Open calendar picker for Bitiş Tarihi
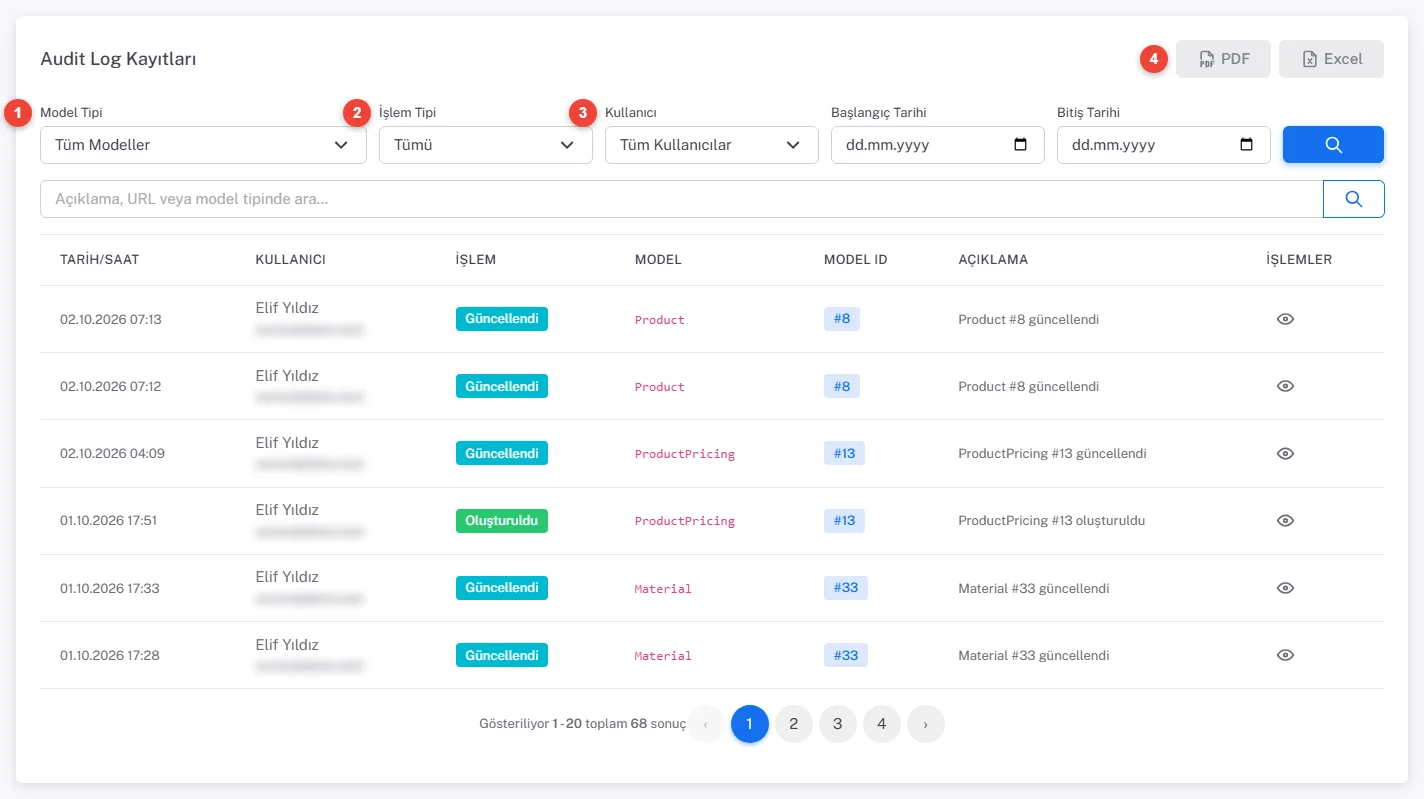The height and width of the screenshot is (799, 1424). click(1247, 145)
